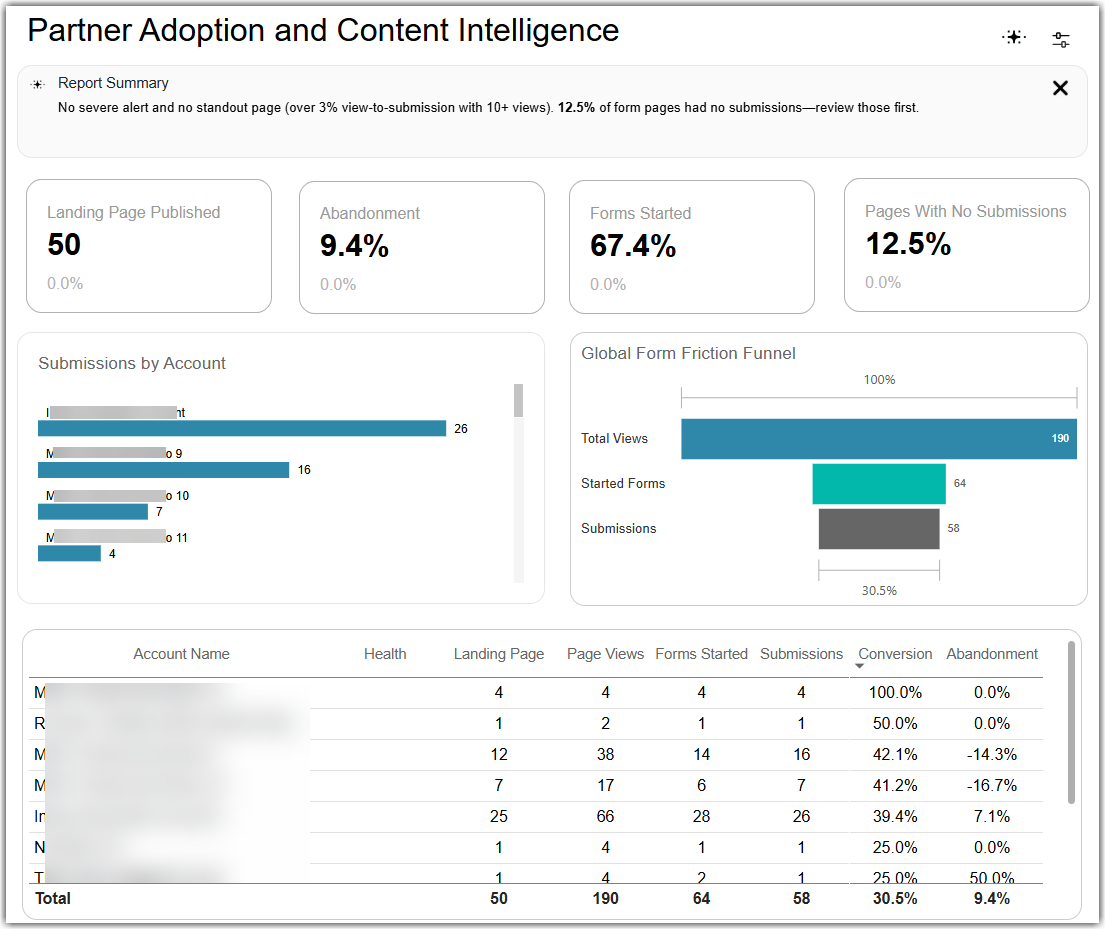The height and width of the screenshot is (930, 1106).
Task: Sort table by Abandonment column
Action: click(991, 654)
